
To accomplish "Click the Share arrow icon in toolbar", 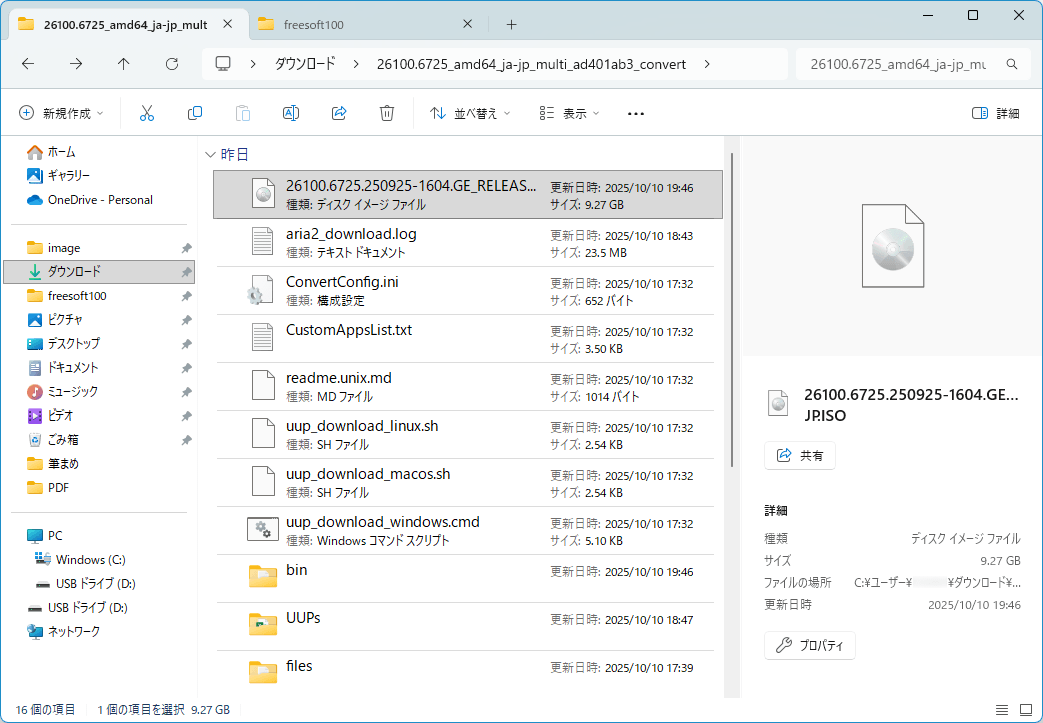I will point(339,114).
